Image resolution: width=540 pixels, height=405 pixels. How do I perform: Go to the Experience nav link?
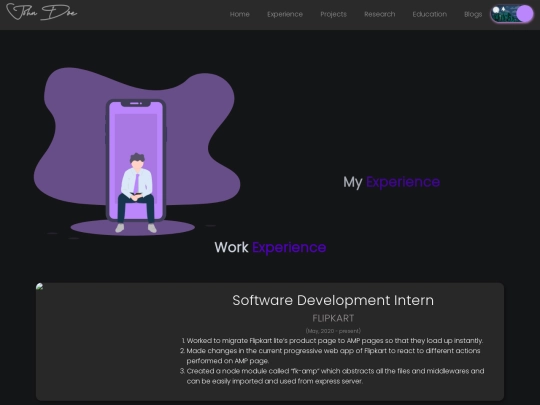(285, 14)
